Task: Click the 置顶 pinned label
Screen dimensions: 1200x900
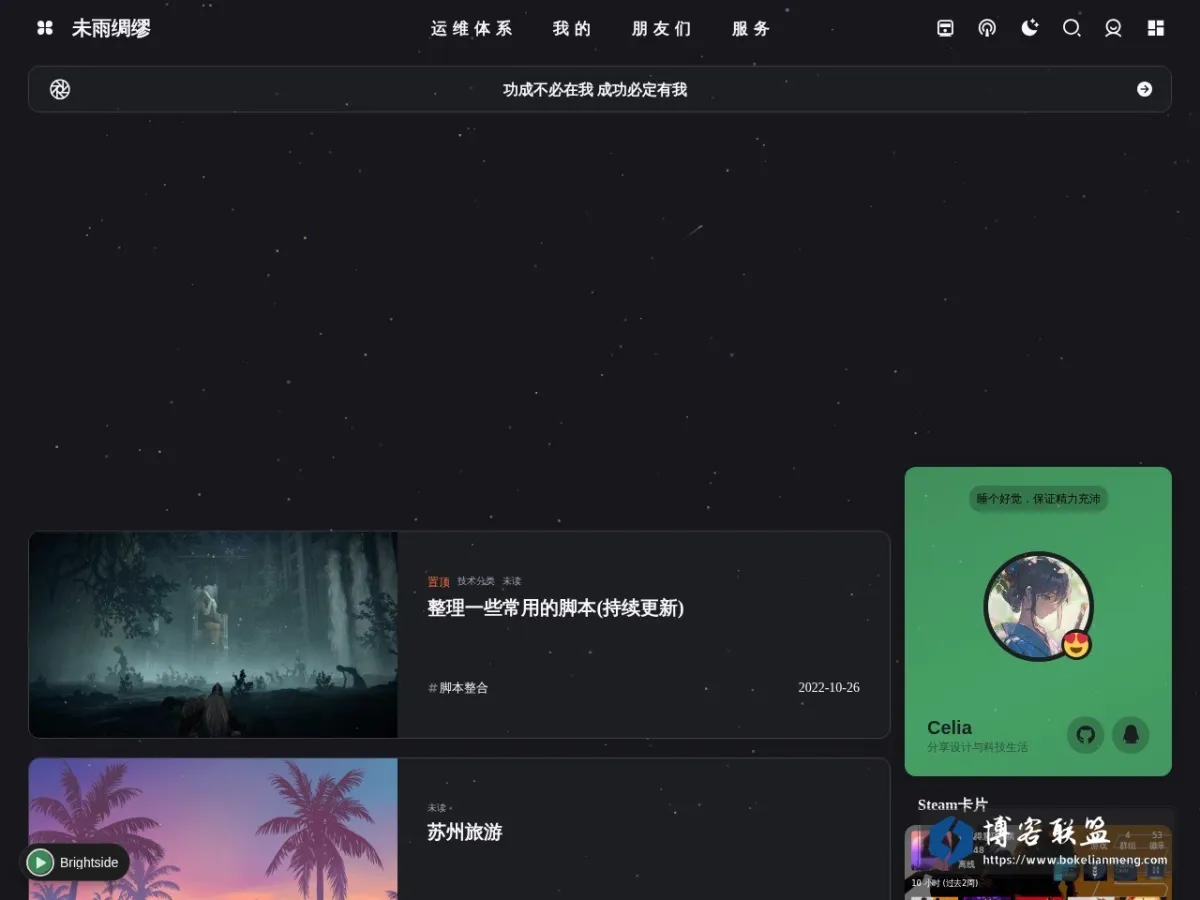Action: [438, 581]
